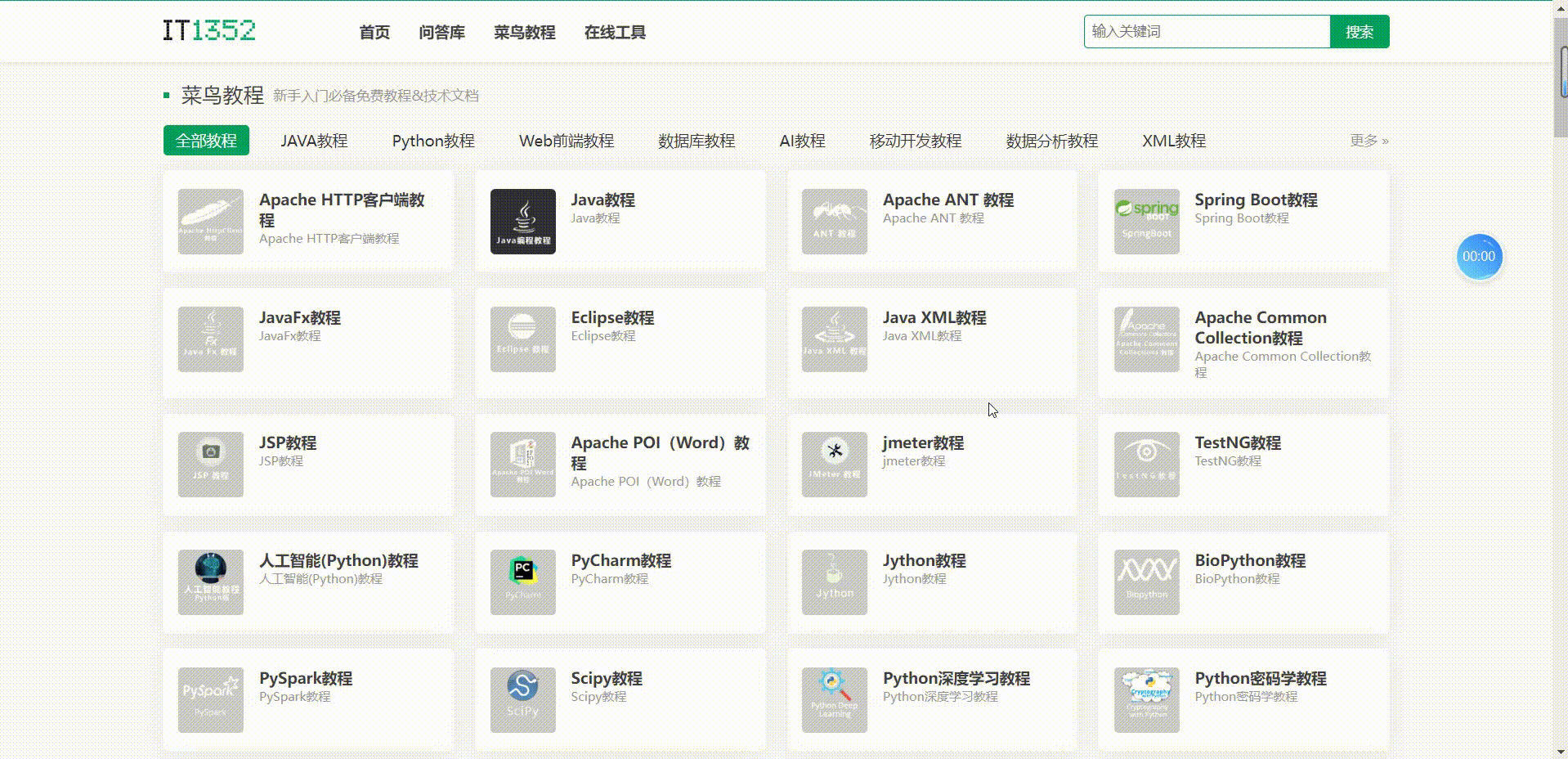The height and width of the screenshot is (759, 1568).
Task: Switch to the XML教程 tab
Action: (x=1174, y=141)
